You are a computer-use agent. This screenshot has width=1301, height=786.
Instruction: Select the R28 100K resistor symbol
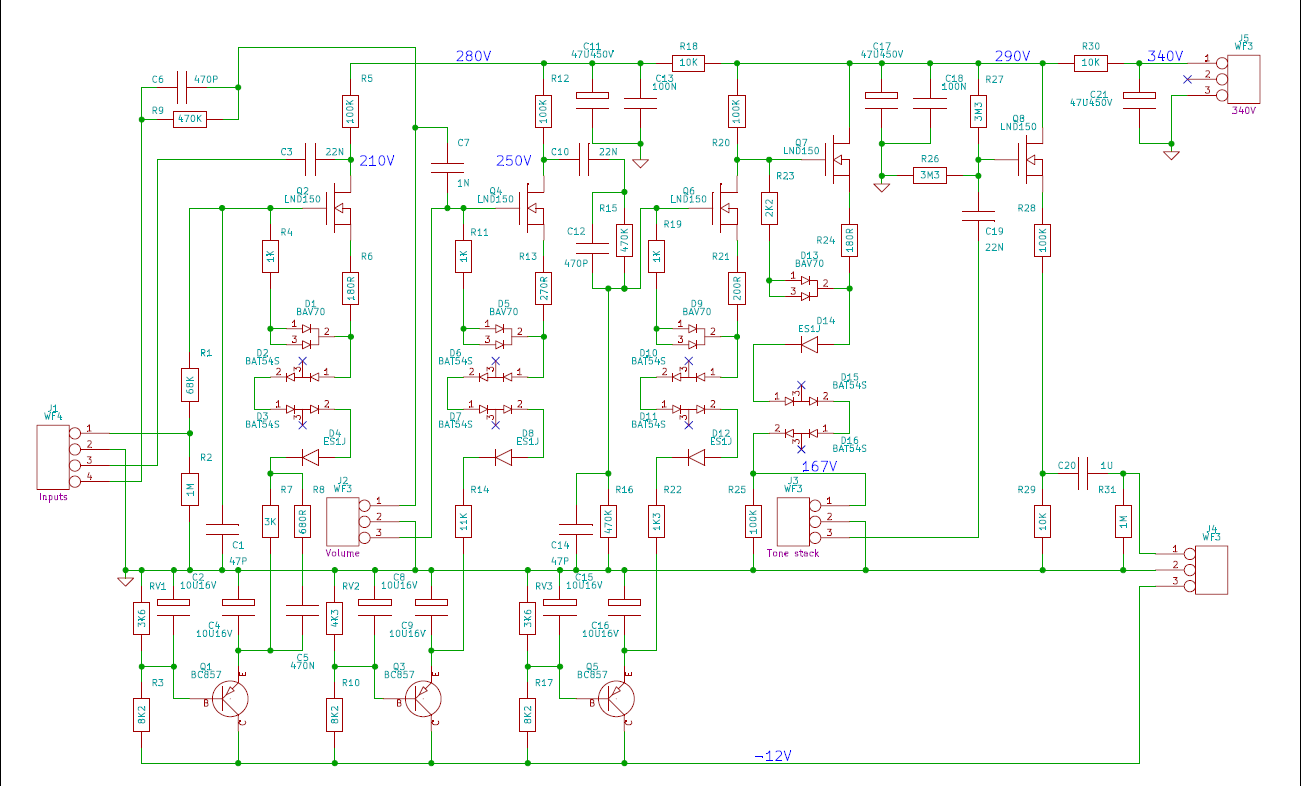point(1042,241)
